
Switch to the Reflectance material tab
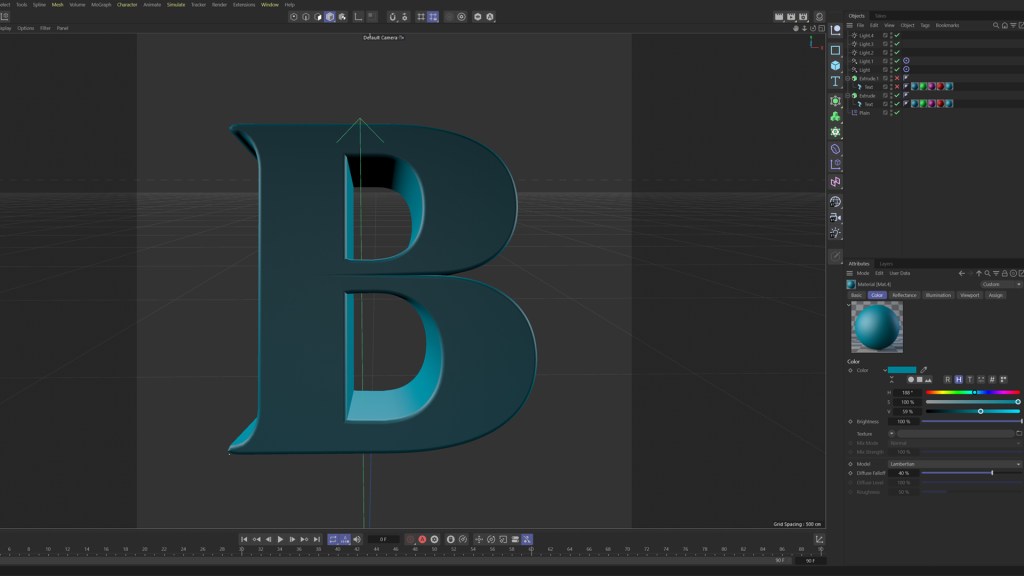point(904,295)
